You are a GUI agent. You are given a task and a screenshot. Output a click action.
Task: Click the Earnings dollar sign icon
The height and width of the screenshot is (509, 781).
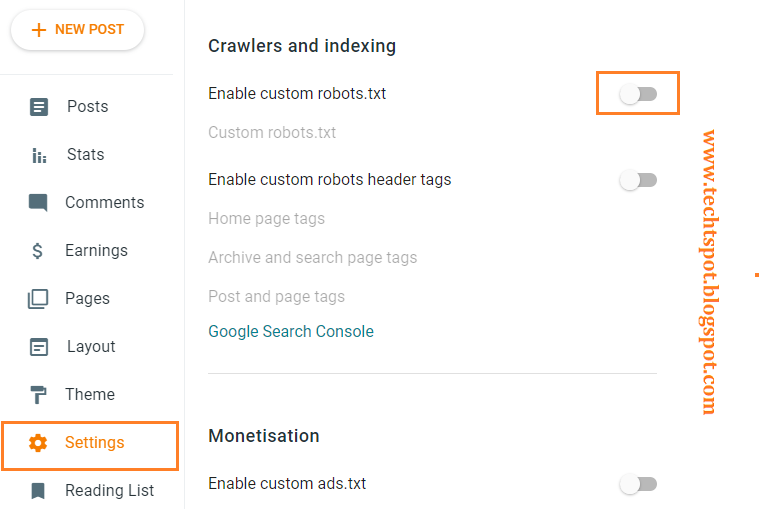39,251
